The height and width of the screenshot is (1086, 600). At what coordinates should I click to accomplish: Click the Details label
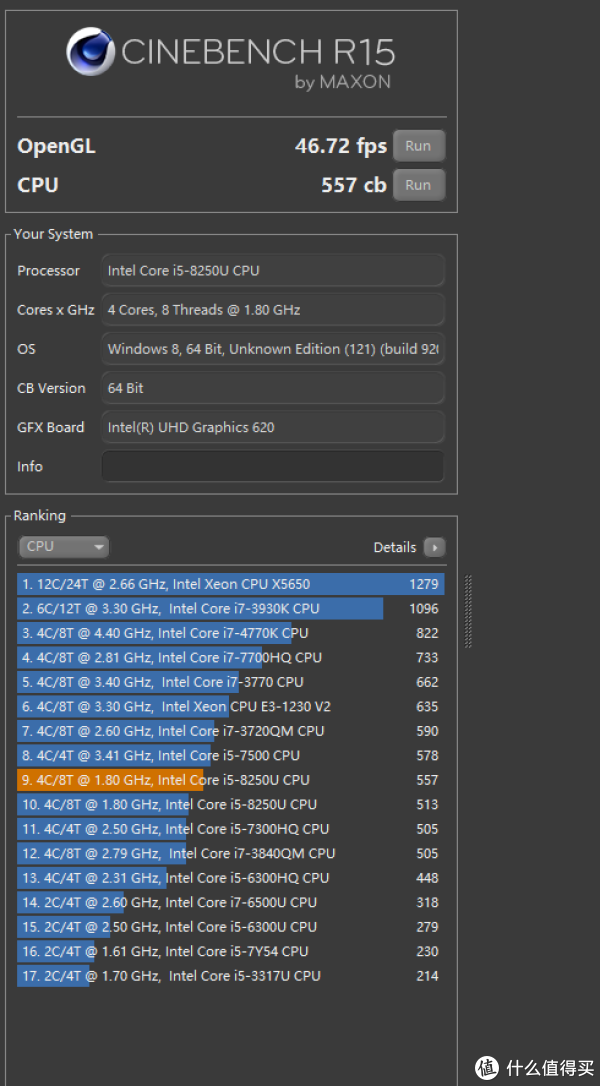tap(395, 547)
